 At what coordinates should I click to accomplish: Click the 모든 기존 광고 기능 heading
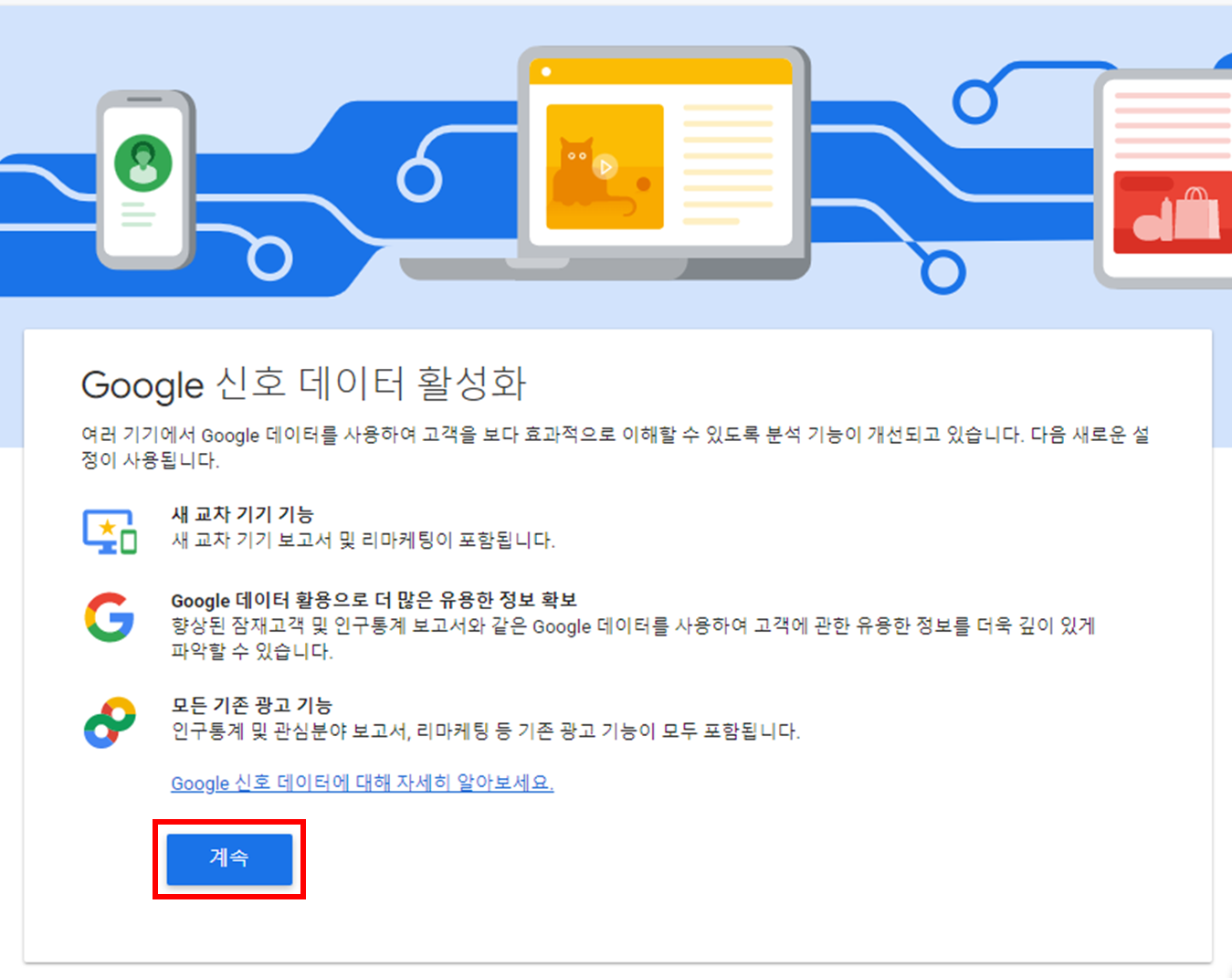[x=252, y=705]
